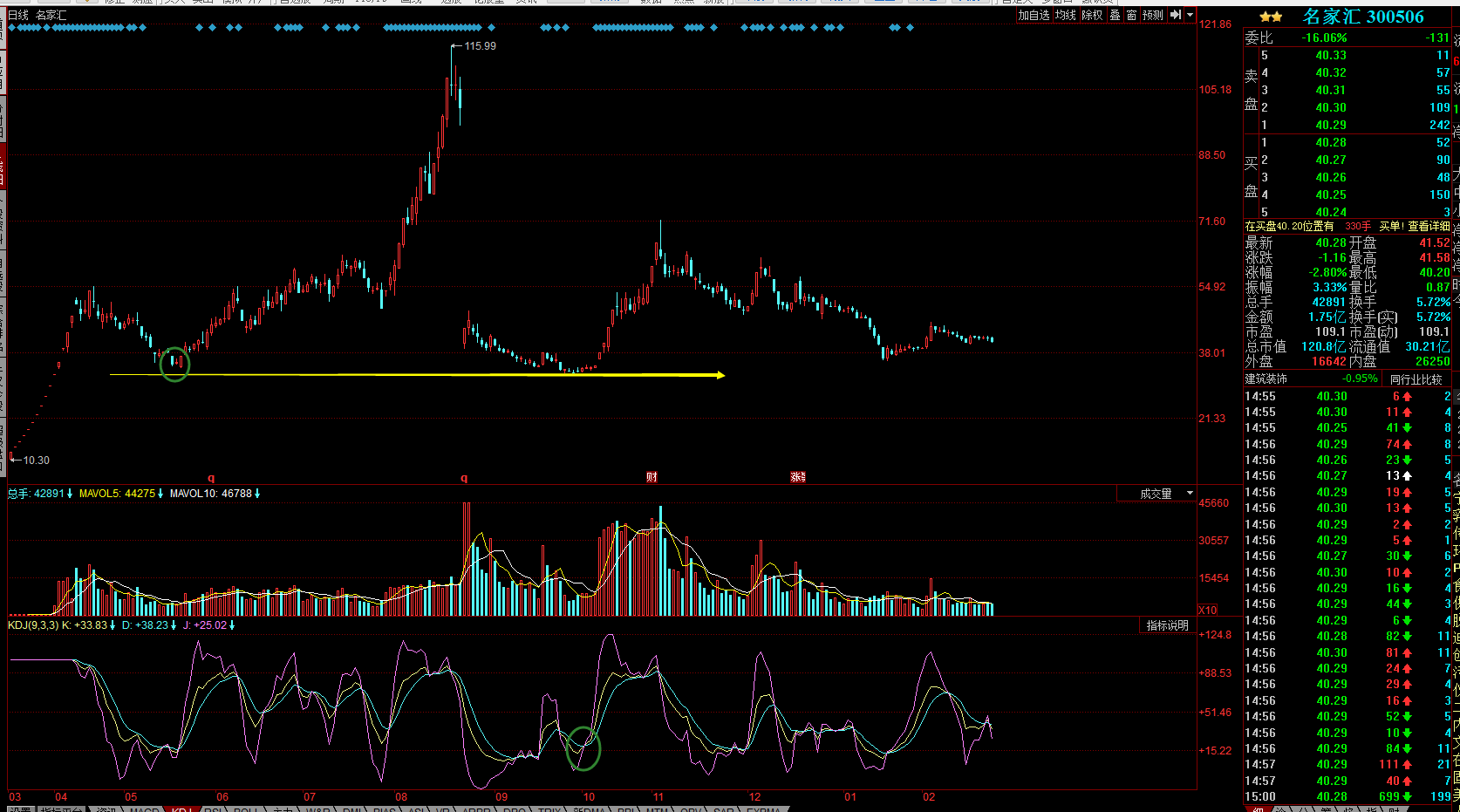Viewport: 1460px width, 812px height.
Task: Toggle the 叠 overlay chart option
Action: [x=1115, y=15]
